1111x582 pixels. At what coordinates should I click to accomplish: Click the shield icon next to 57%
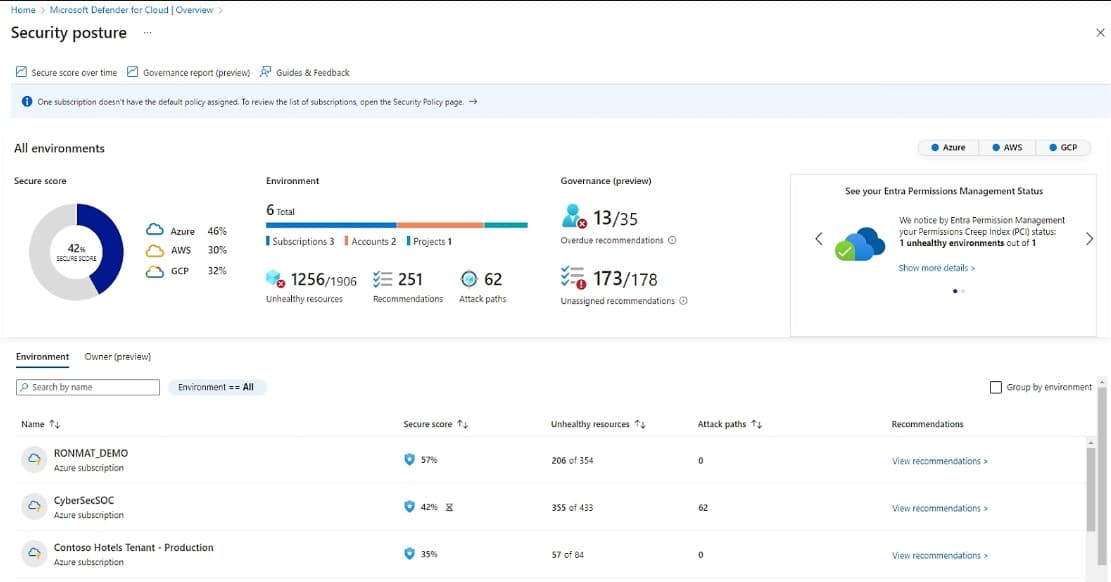409,459
